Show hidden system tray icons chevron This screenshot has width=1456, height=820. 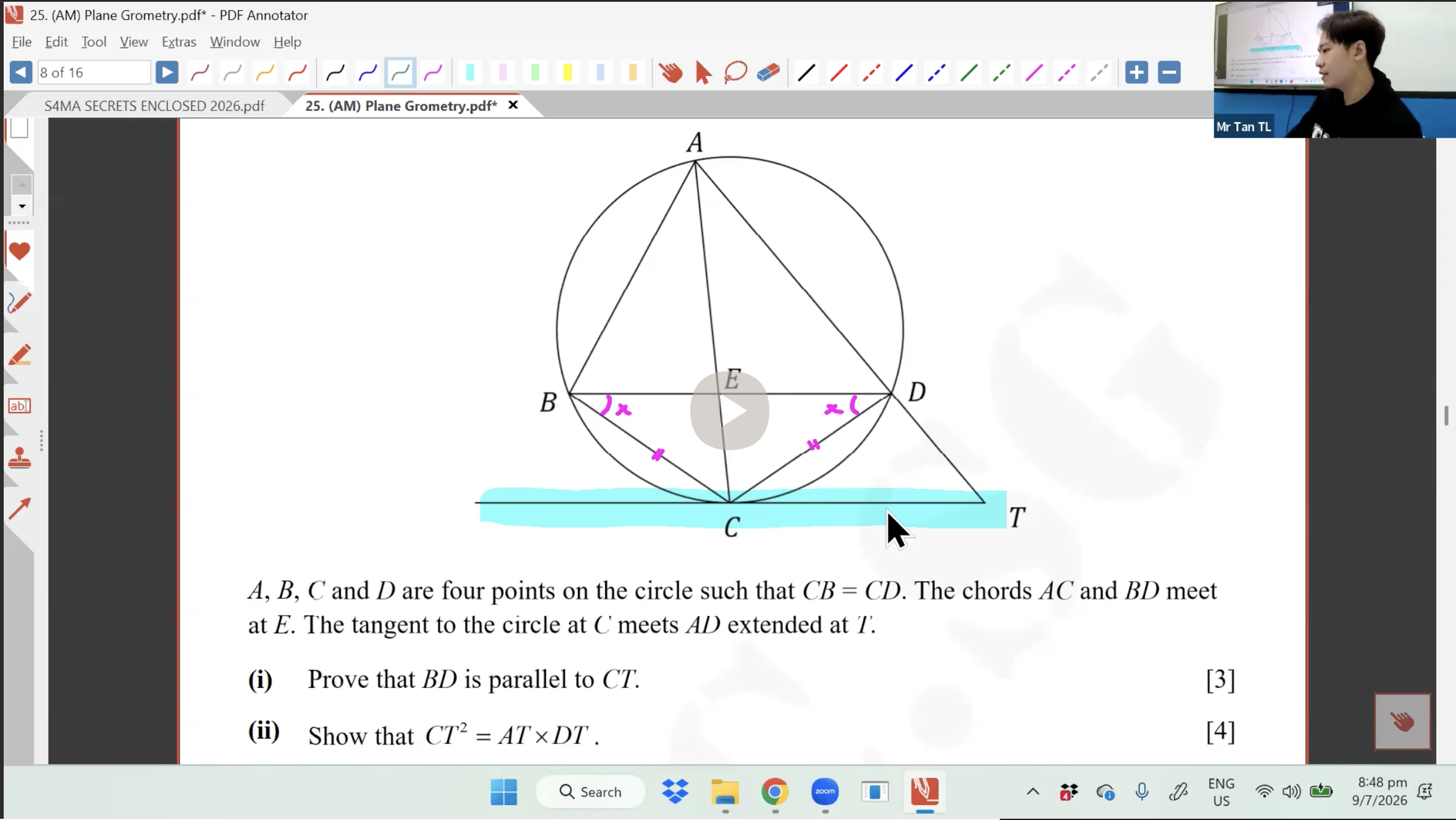pyautogui.click(x=1033, y=792)
